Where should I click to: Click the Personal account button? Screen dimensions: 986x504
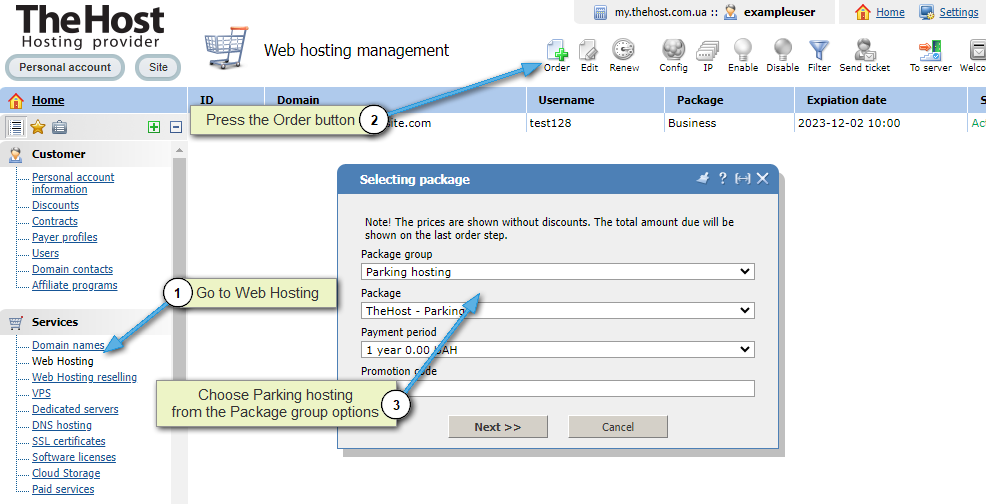65,67
